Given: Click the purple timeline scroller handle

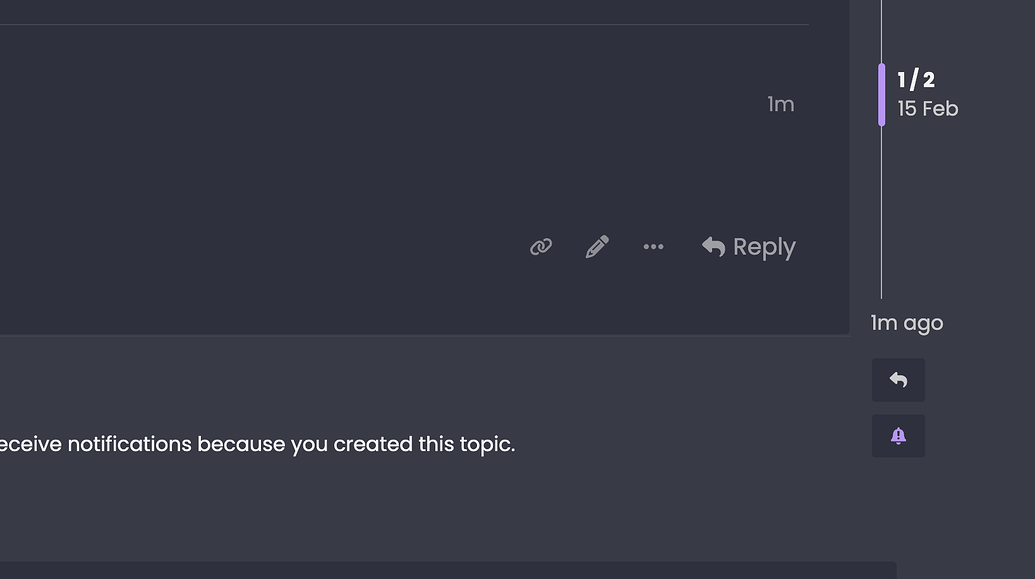Looking at the screenshot, I should pyautogui.click(x=881, y=94).
